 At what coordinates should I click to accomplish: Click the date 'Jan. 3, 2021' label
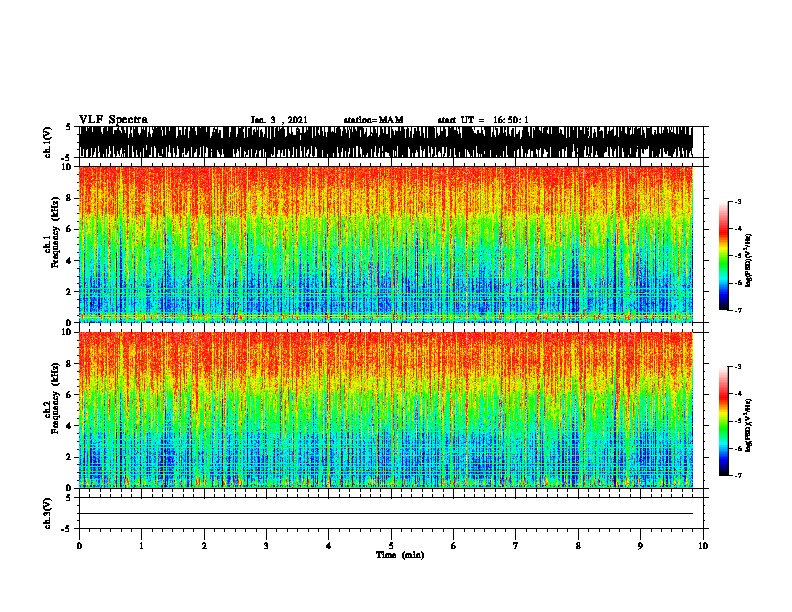(279, 120)
